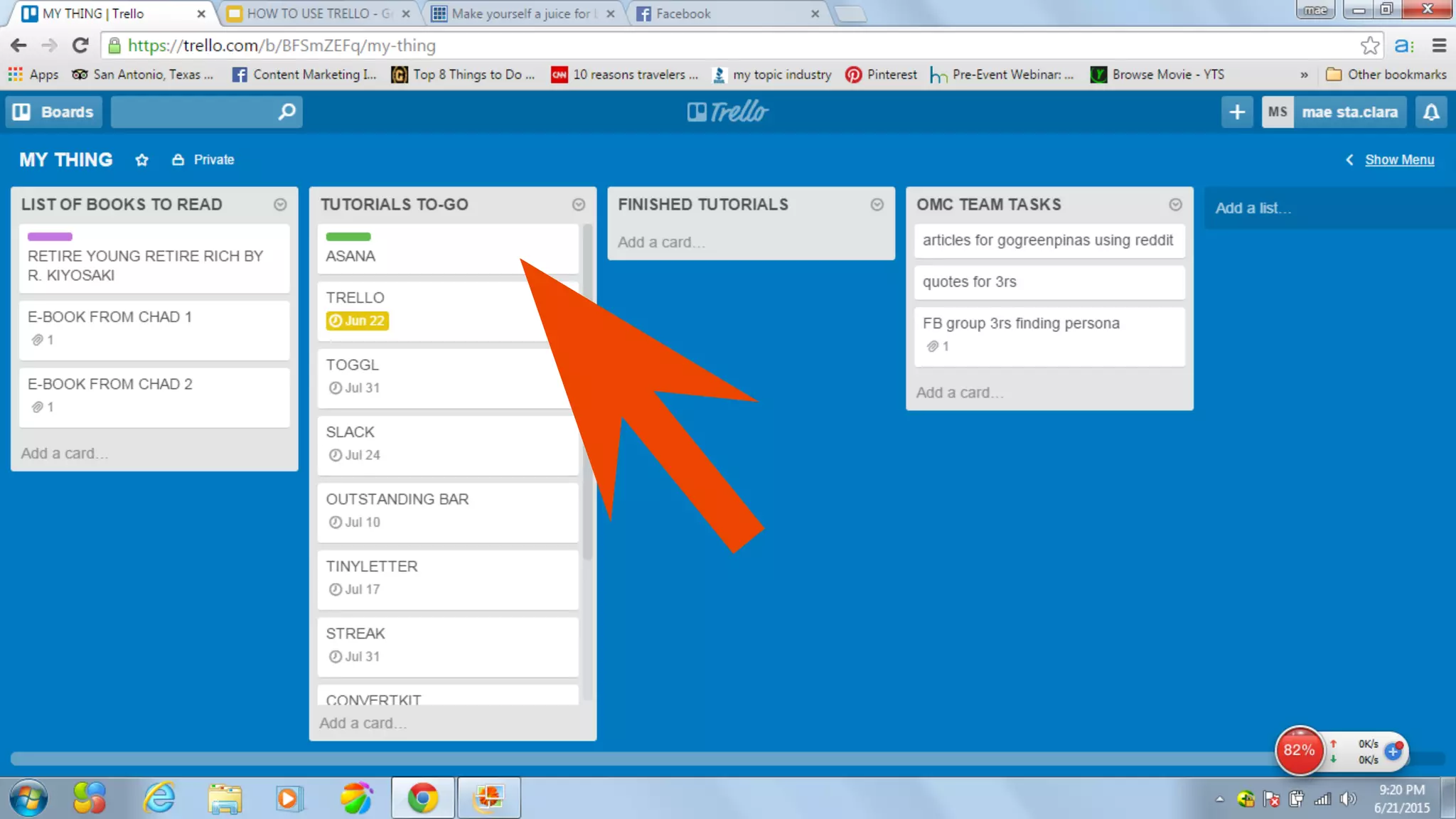Bookmark page with the star icon

pyautogui.click(x=1369, y=45)
